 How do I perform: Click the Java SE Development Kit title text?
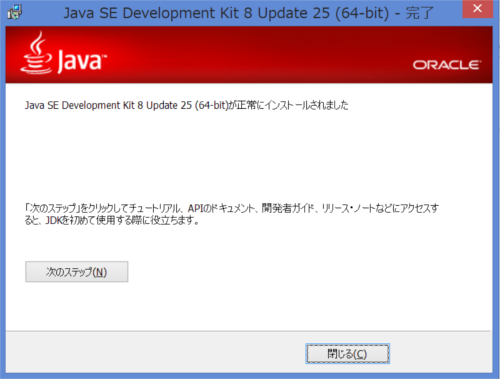[226, 13]
